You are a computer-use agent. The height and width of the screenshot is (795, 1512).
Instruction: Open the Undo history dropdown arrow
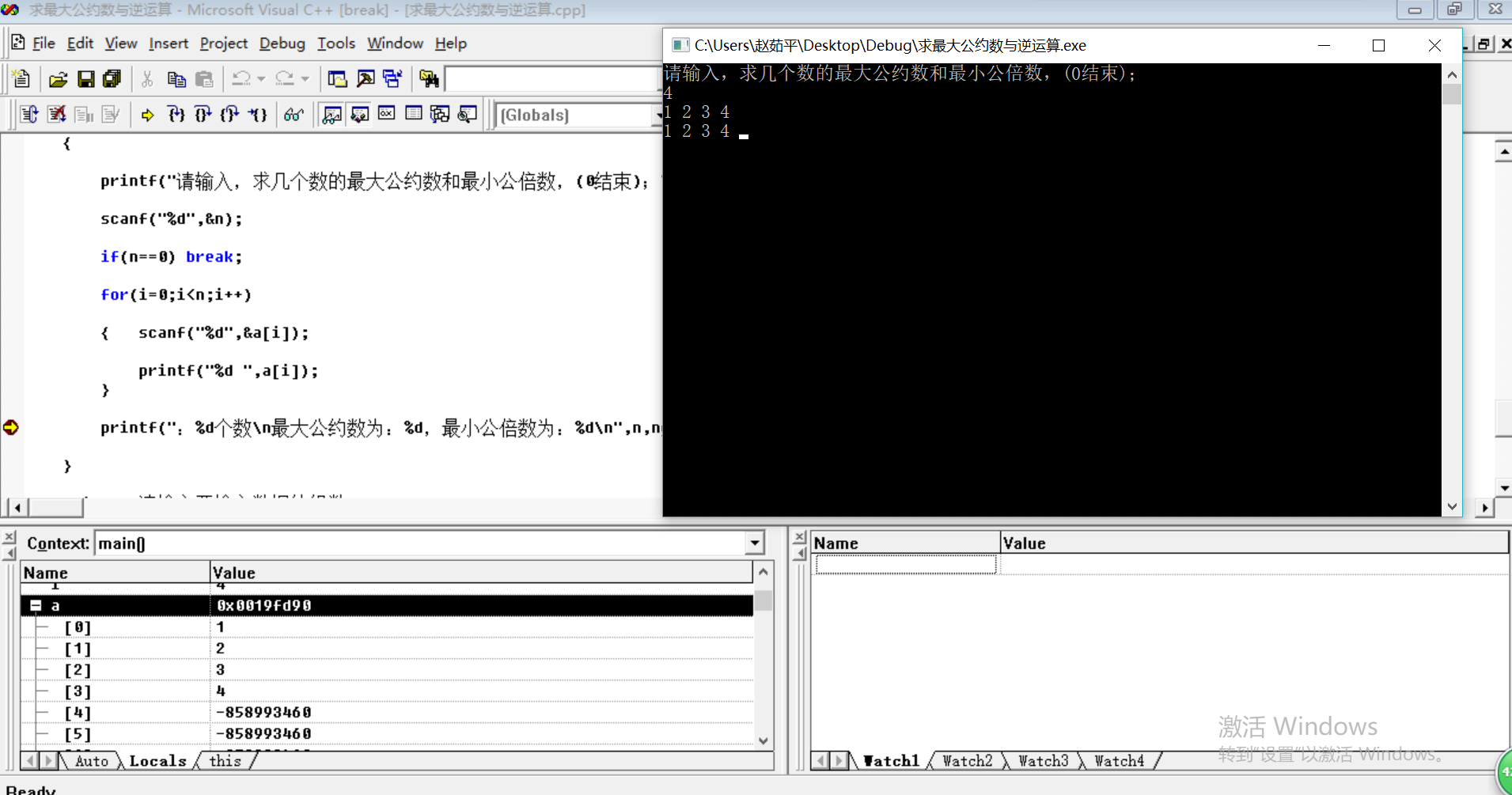261,79
